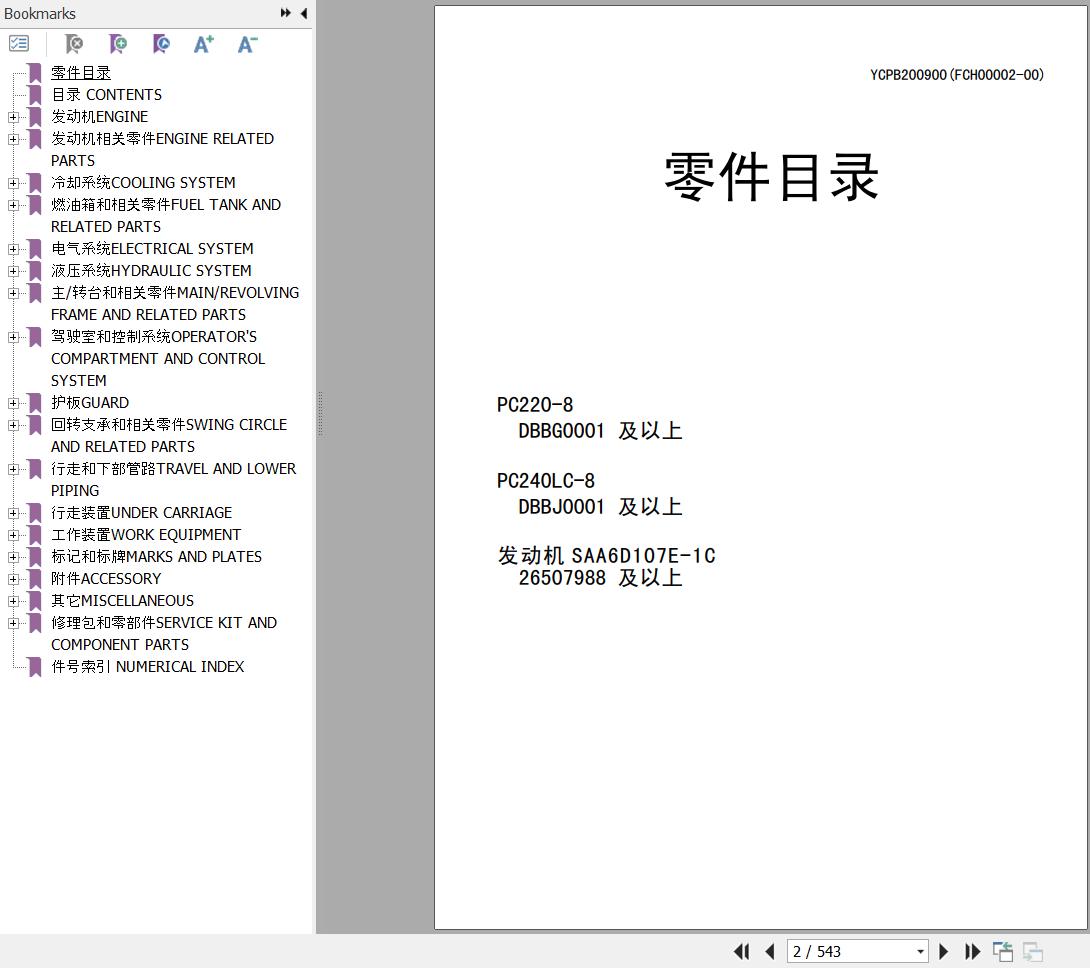Expand the MAIN/REVOLVING FRAME bookmark
This screenshot has width=1090, height=968.
[x=13, y=293]
